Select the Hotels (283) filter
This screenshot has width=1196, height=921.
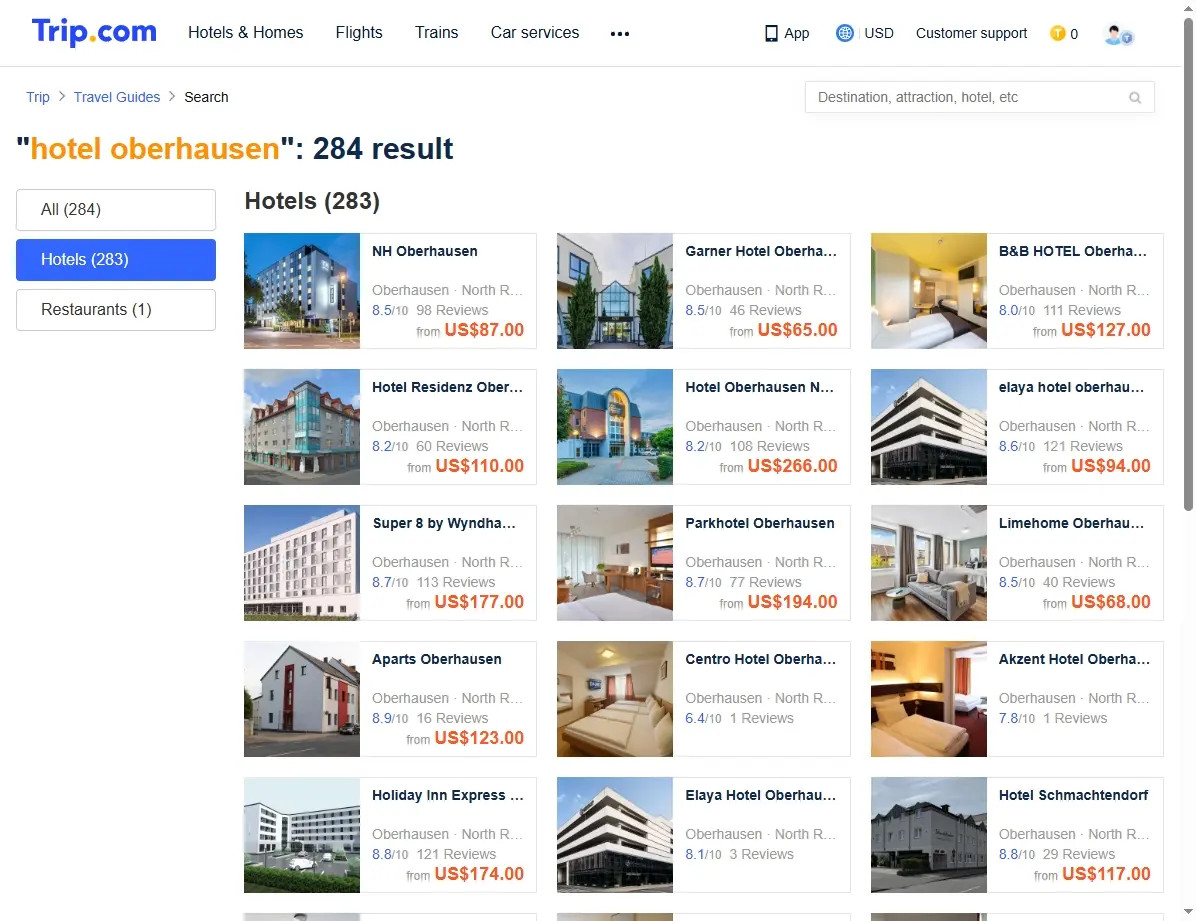click(x=116, y=259)
